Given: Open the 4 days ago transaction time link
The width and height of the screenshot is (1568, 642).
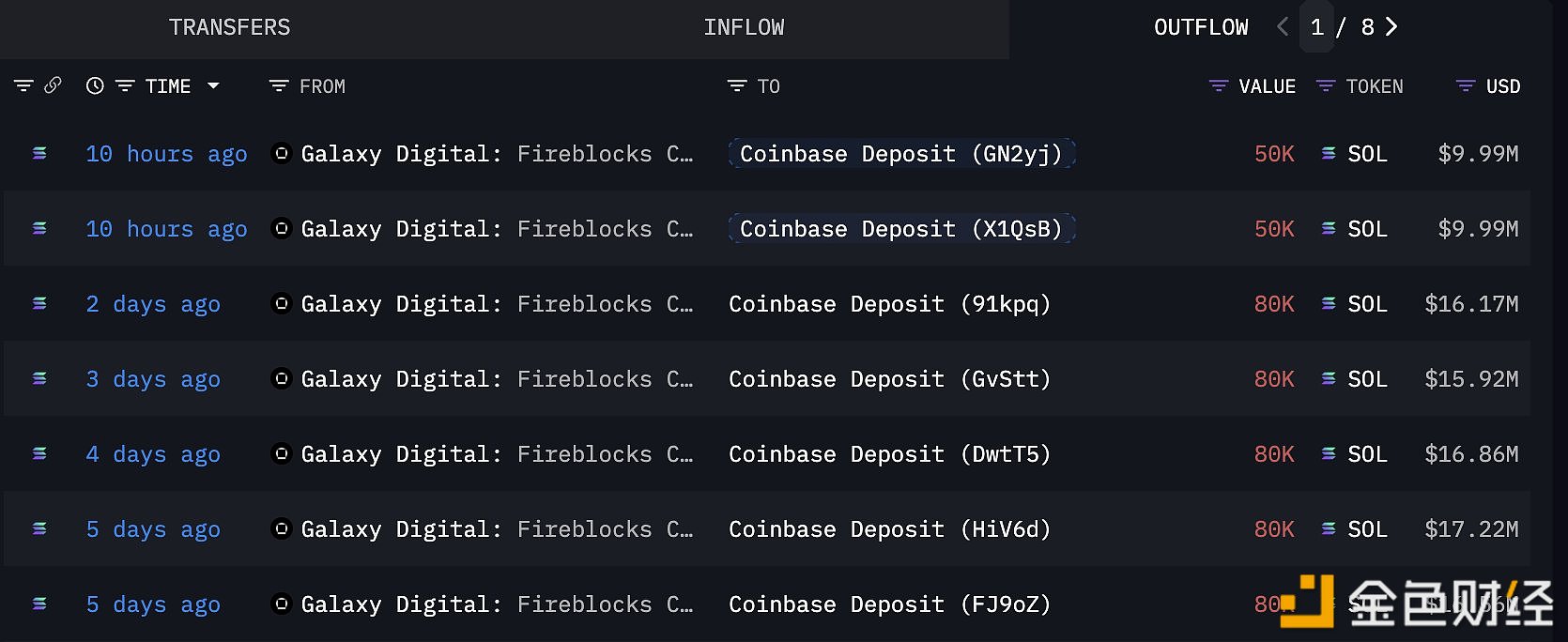Looking at the screenshot, I should click(153, 454).
